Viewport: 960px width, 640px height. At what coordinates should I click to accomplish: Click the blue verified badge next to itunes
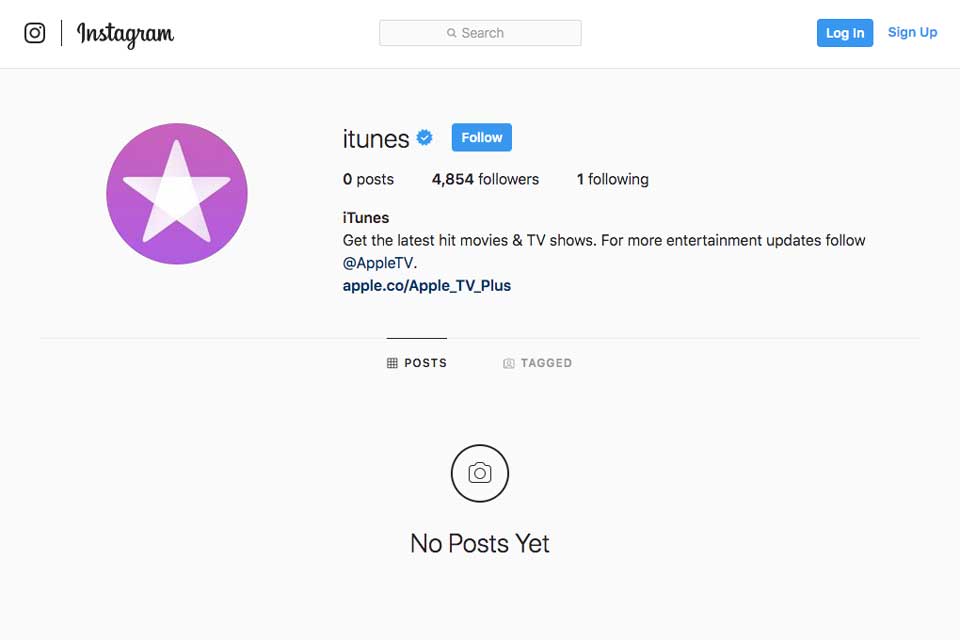point(424,138)
